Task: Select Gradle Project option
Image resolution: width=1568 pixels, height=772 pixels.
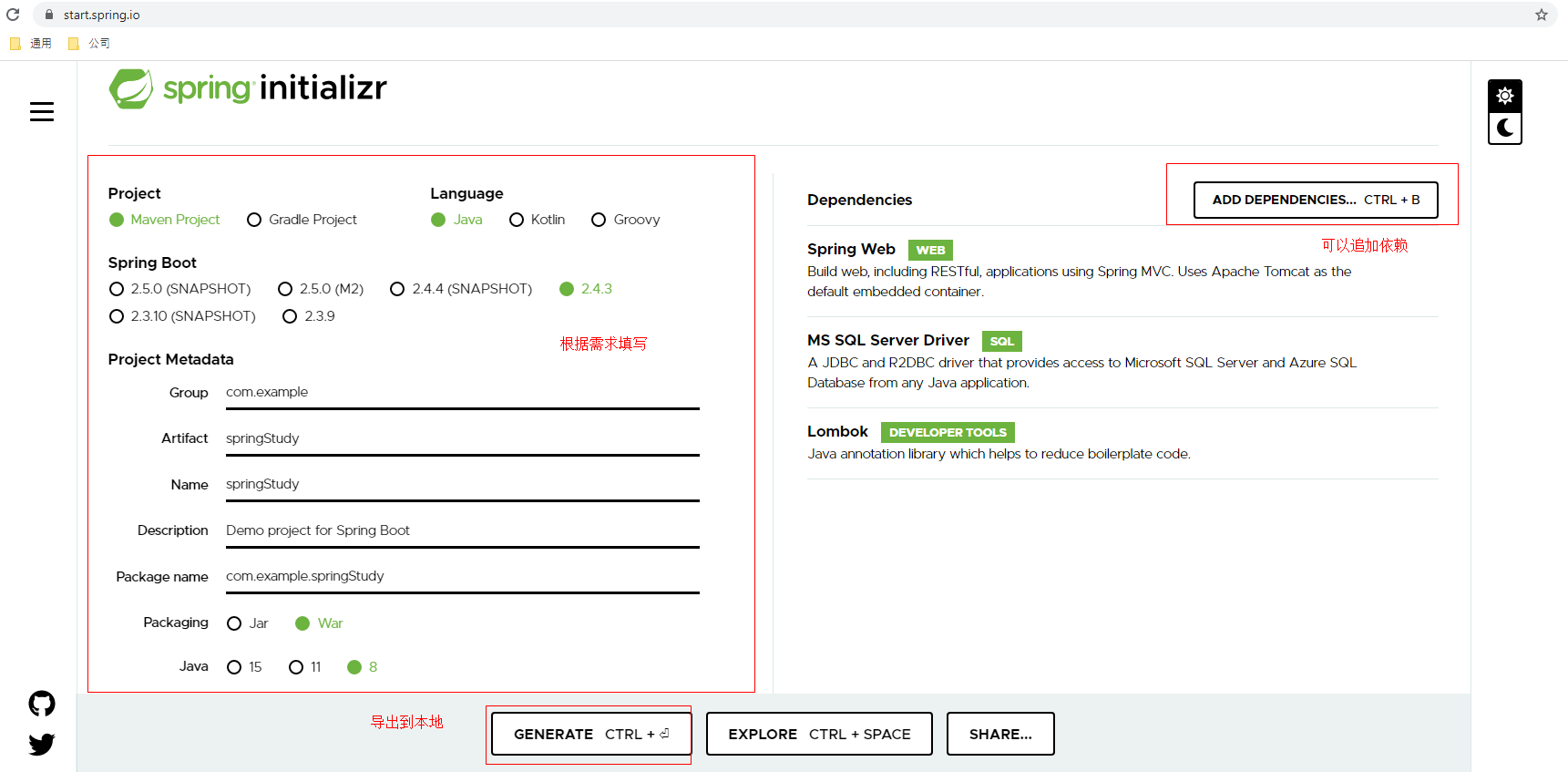Action: coord(302,220)
